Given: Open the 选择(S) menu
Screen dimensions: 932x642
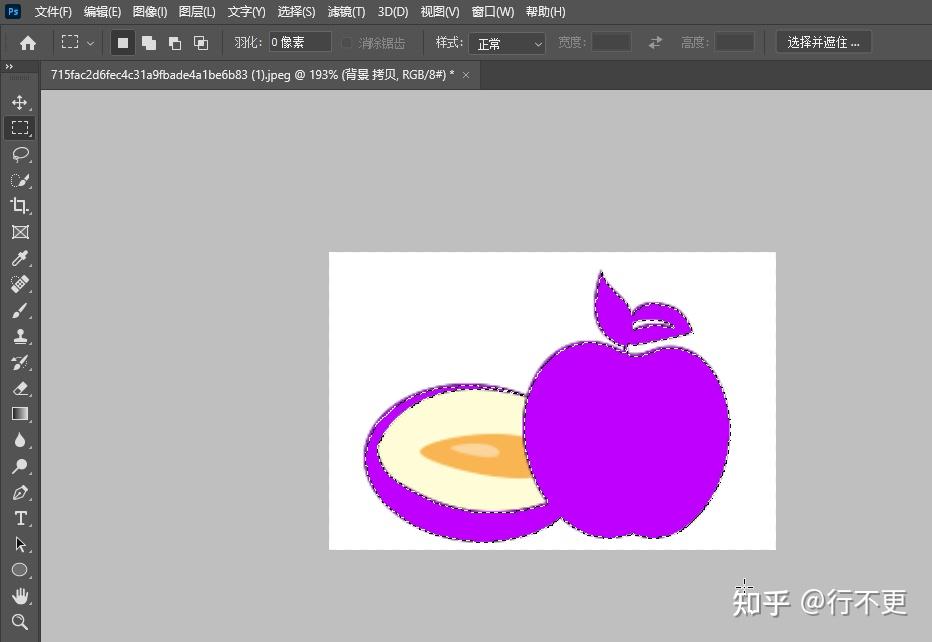Looking at the screenshot, I should click(297, 12).
